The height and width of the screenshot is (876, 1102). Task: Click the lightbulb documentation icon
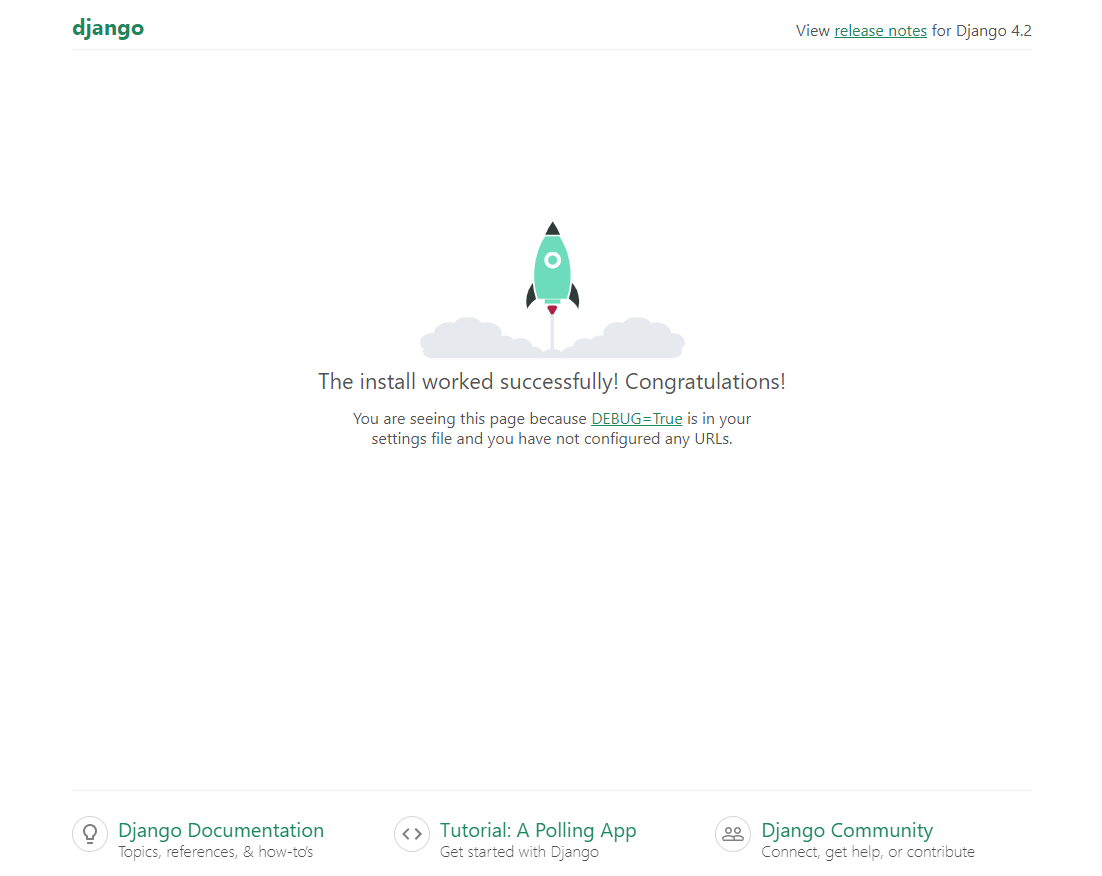[x=90, y=834]
